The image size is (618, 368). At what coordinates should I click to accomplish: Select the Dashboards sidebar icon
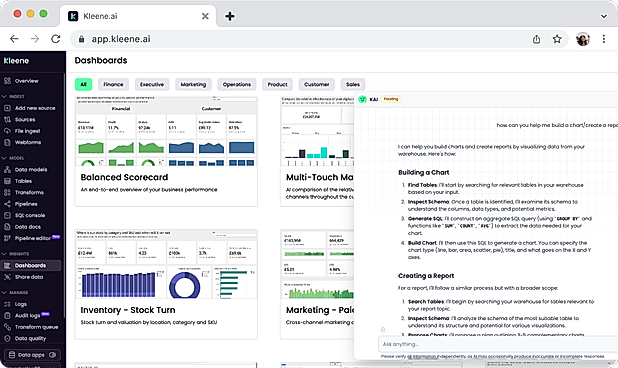point(7,265)
